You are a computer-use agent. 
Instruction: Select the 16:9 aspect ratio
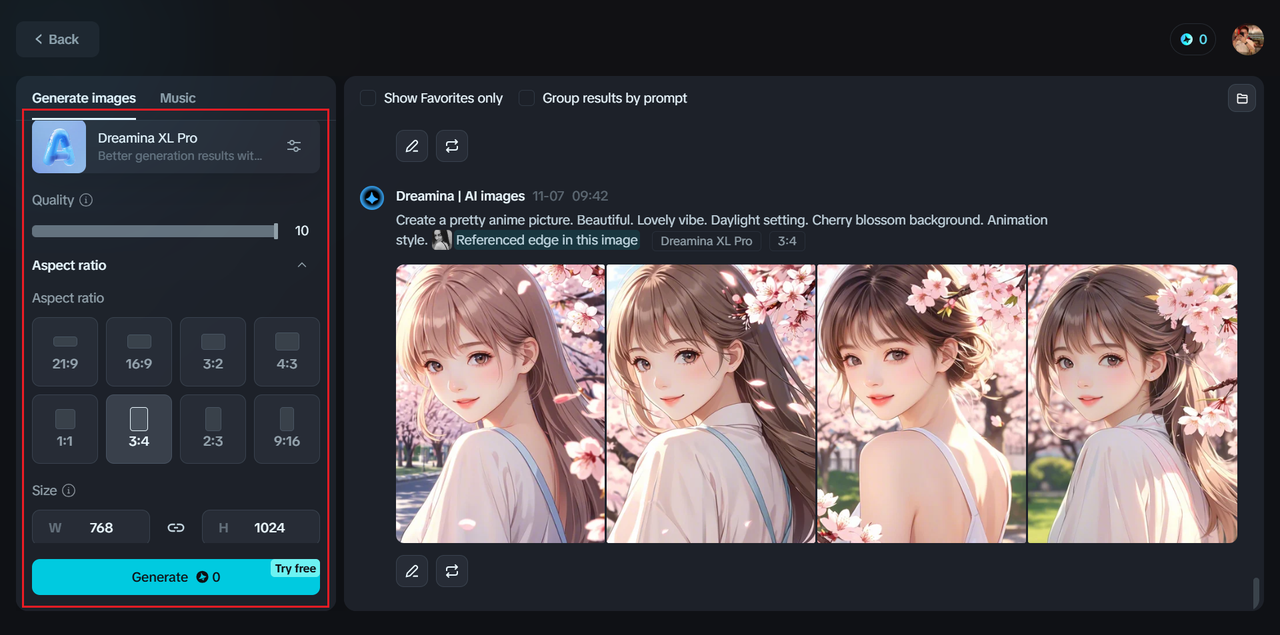pos(139,352)
